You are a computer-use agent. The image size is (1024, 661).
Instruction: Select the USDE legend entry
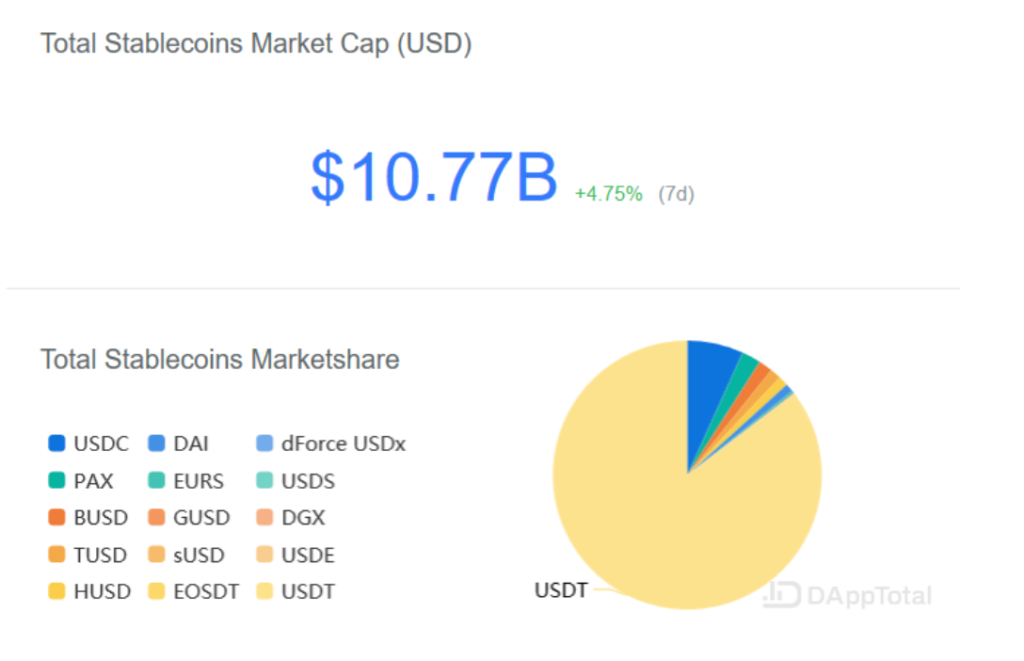coord(295,555)
